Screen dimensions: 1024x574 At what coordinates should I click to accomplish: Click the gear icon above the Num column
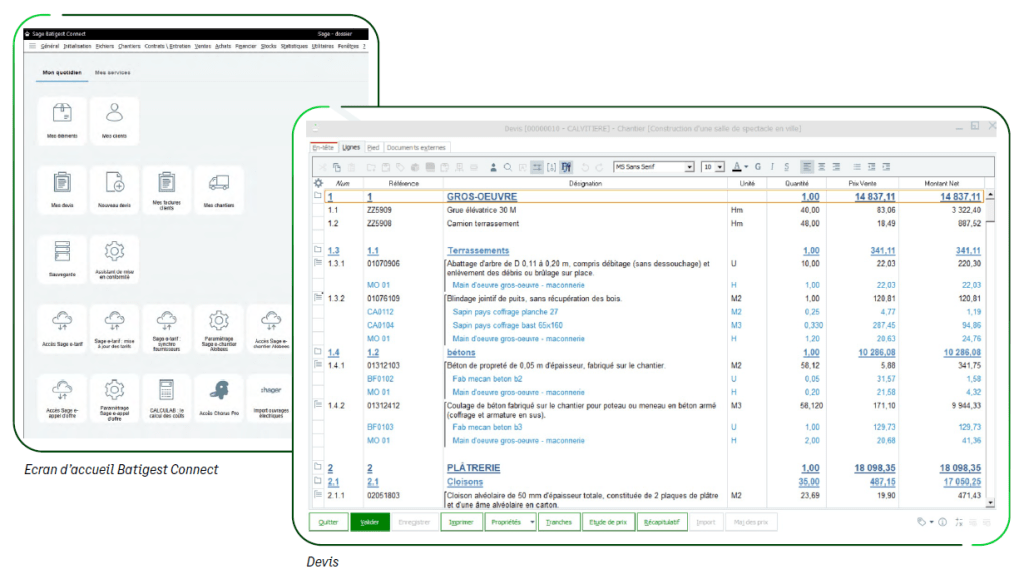click(319, 183)
